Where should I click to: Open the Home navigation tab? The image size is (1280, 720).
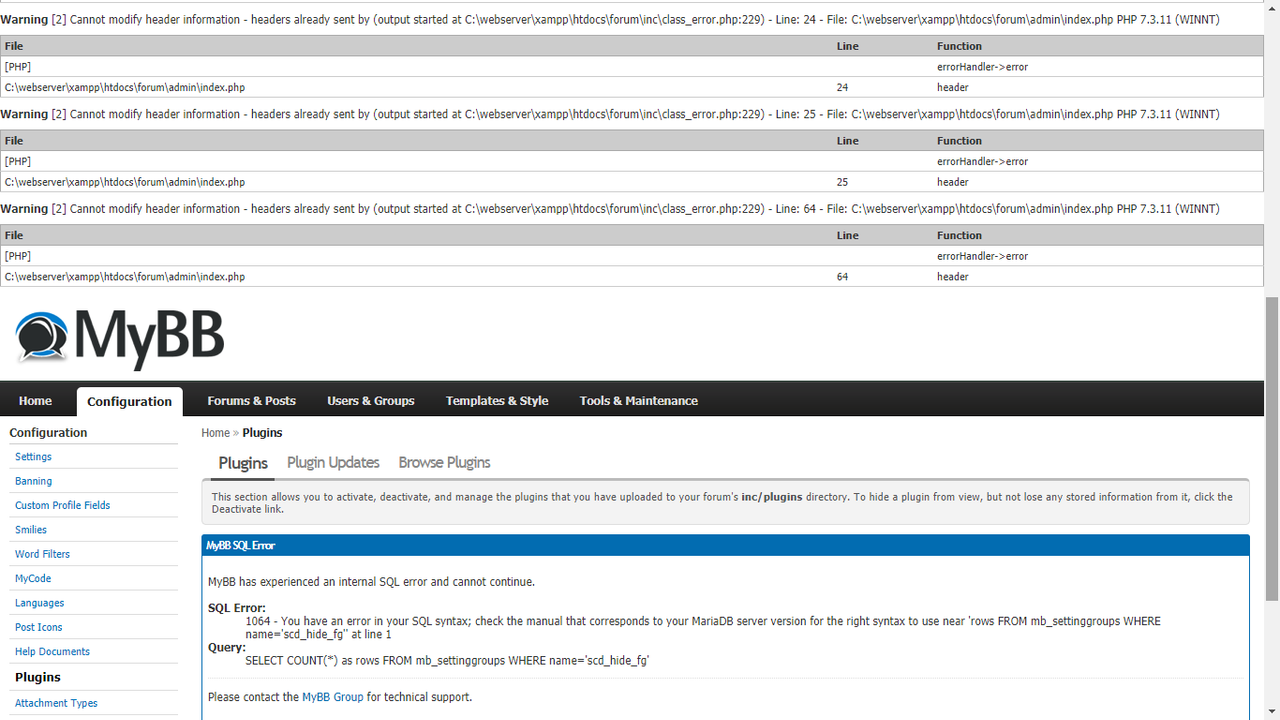[35, 401]
